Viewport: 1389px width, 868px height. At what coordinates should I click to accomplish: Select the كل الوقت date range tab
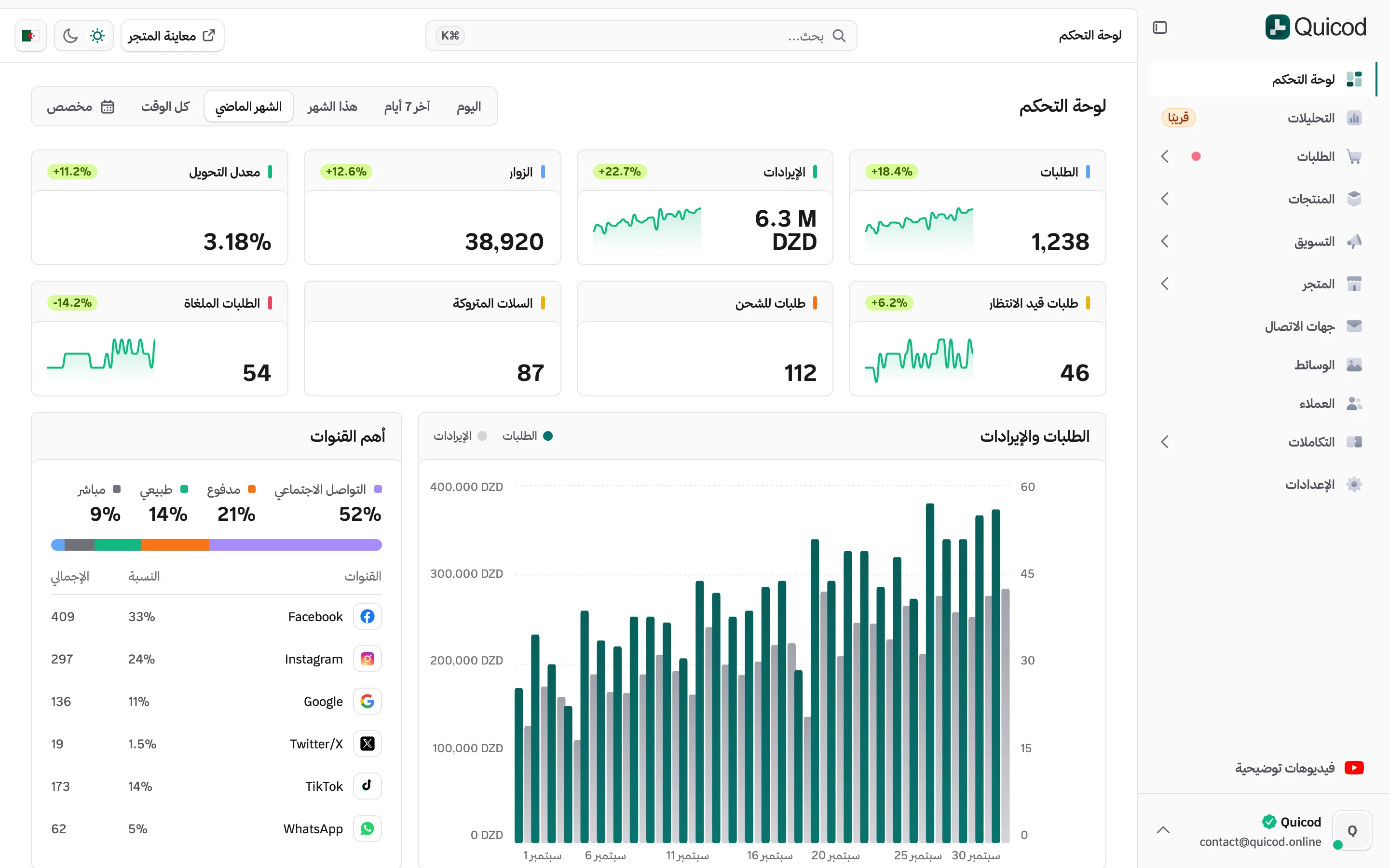pos(165,107)
